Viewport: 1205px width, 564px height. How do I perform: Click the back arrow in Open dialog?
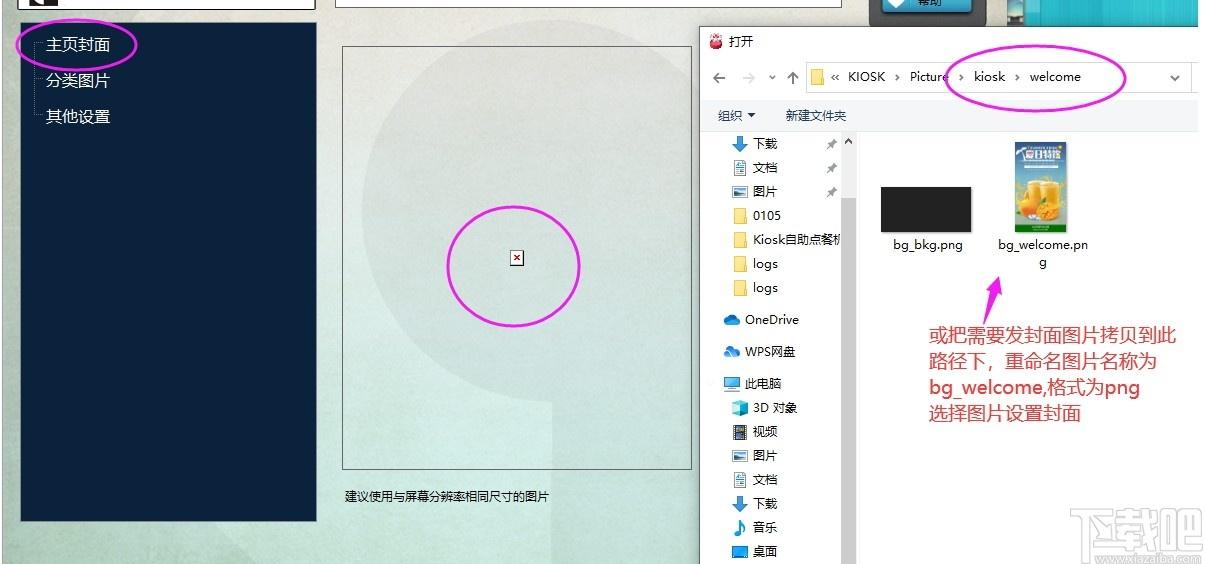click(719, 77)
